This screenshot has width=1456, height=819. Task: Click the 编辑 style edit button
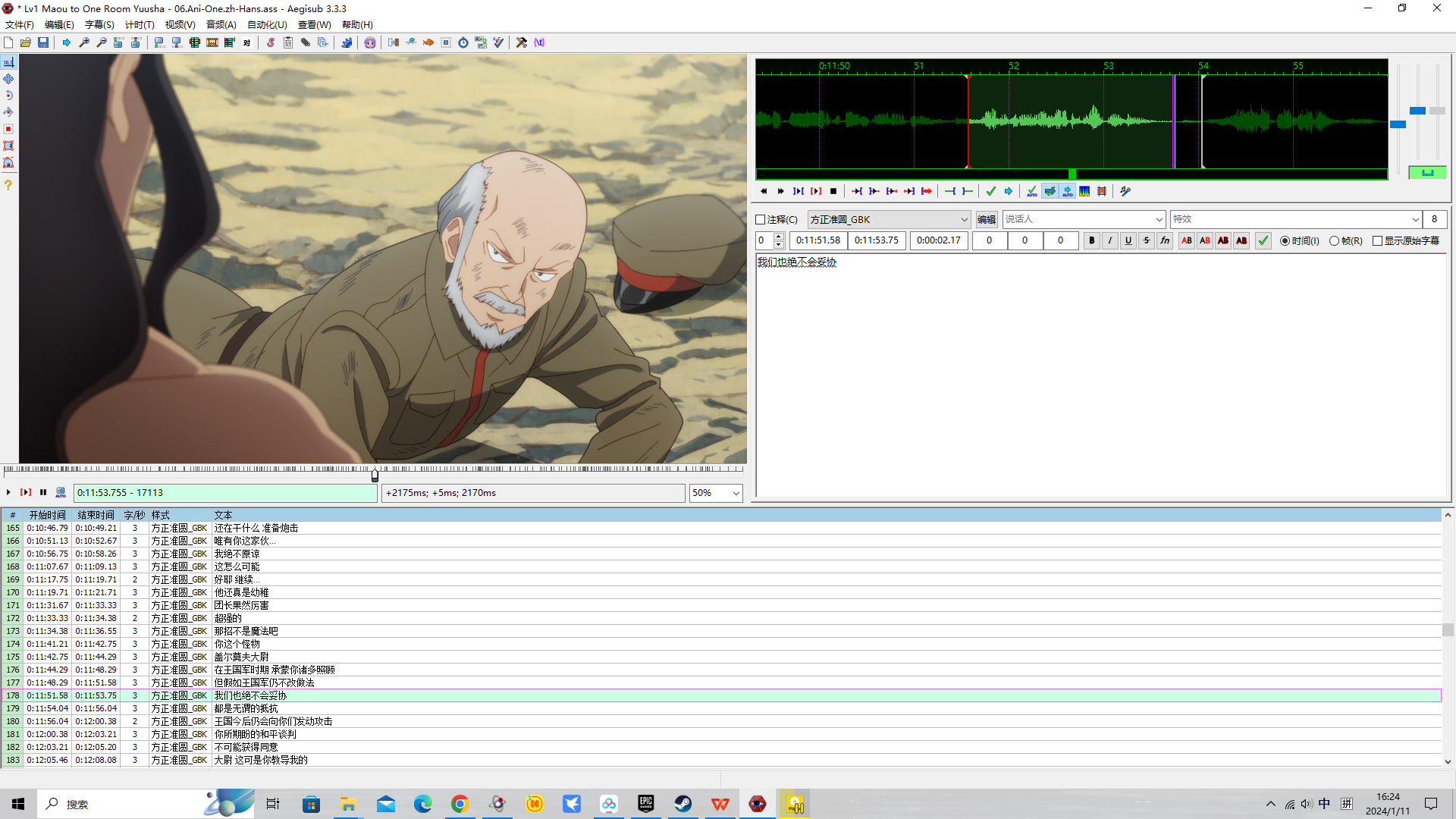(987, 220)
